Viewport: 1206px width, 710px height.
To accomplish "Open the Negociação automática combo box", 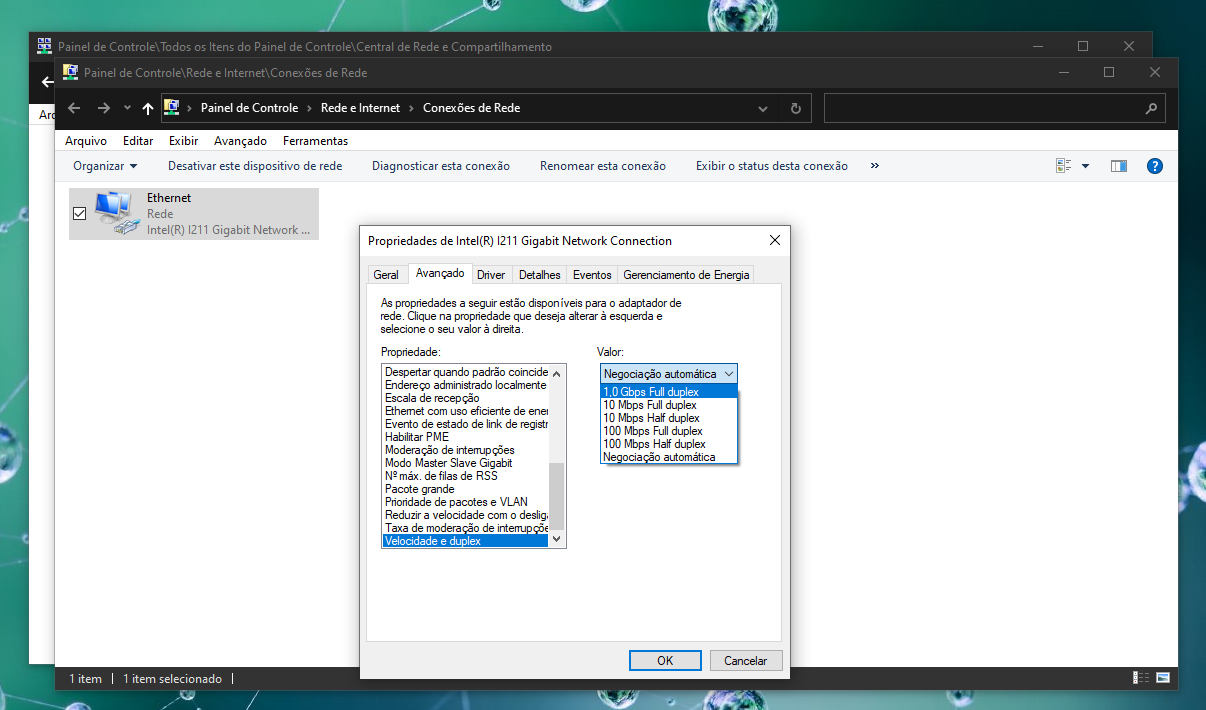I will click(x=669, y=373).
